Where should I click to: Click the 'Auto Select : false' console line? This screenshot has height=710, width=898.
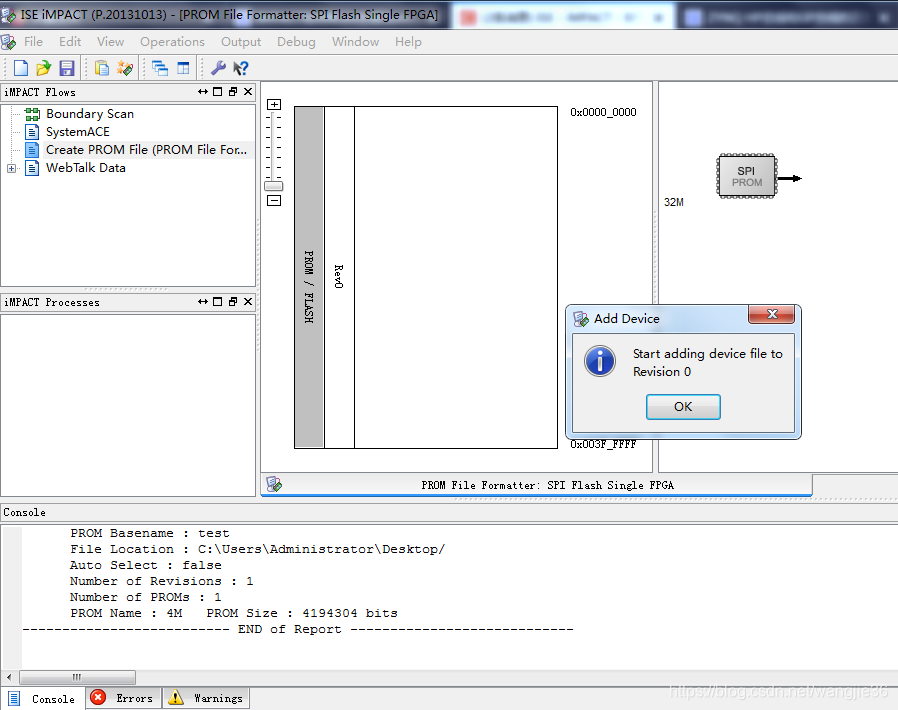click(146, 565)
